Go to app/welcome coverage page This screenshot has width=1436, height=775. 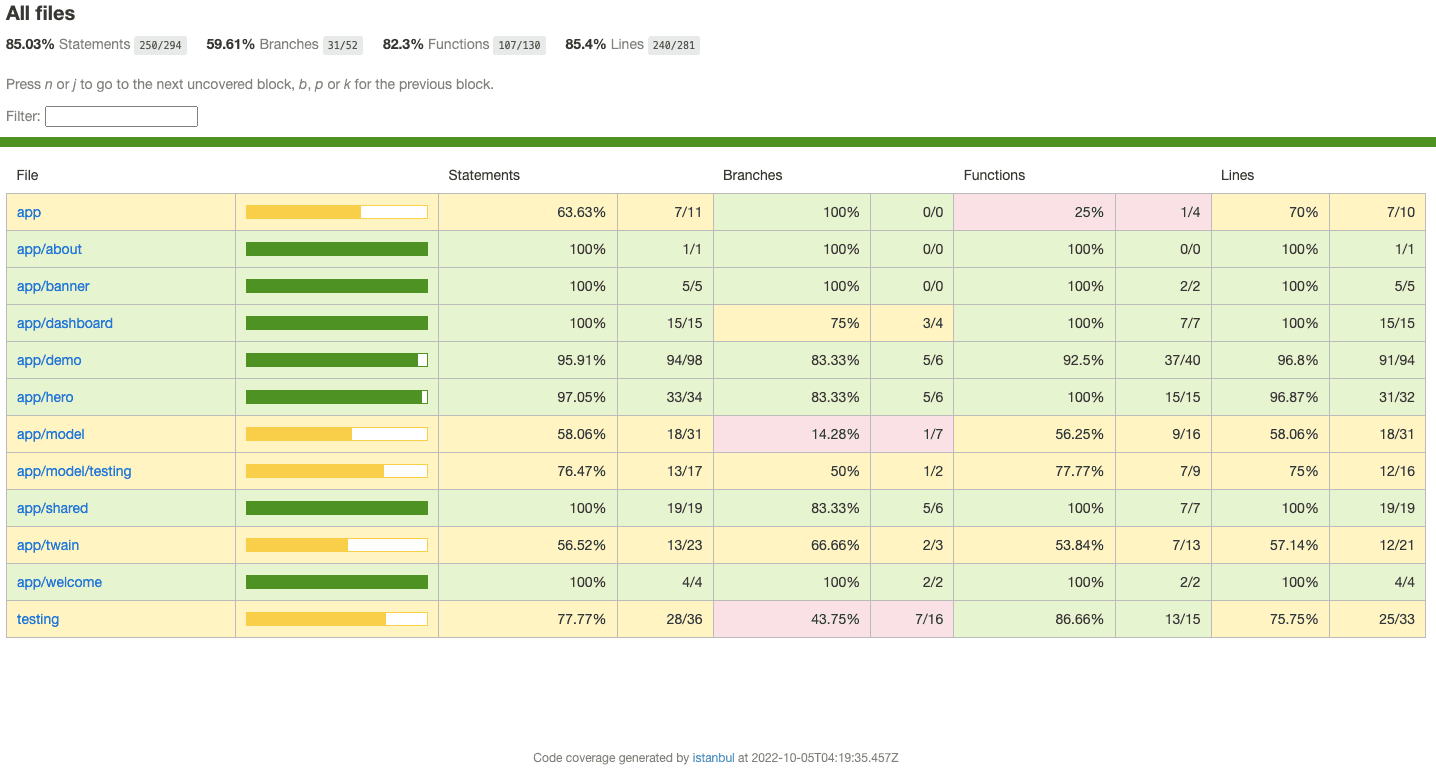coord(59,582)
